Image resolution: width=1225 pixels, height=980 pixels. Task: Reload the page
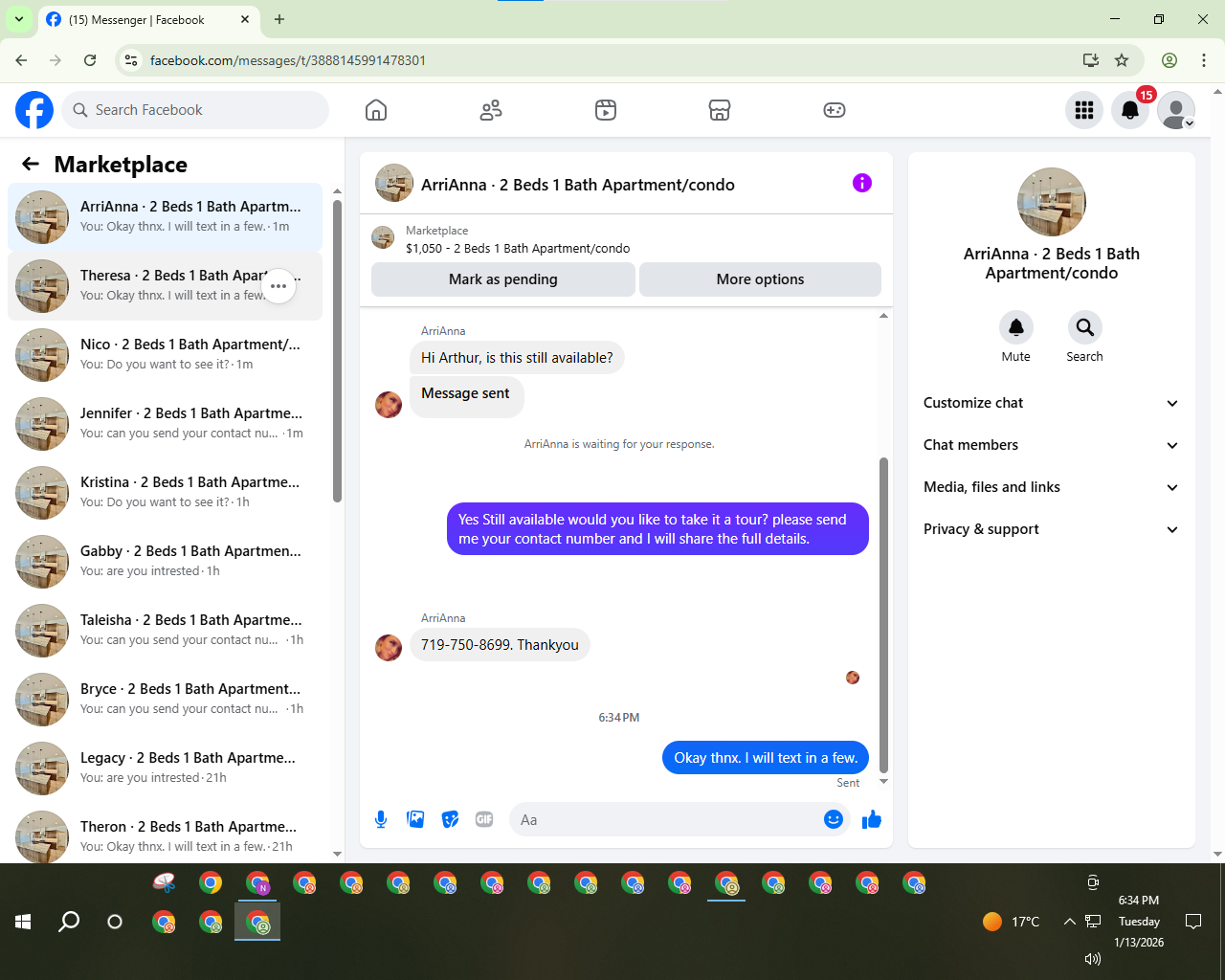[90, 60]
